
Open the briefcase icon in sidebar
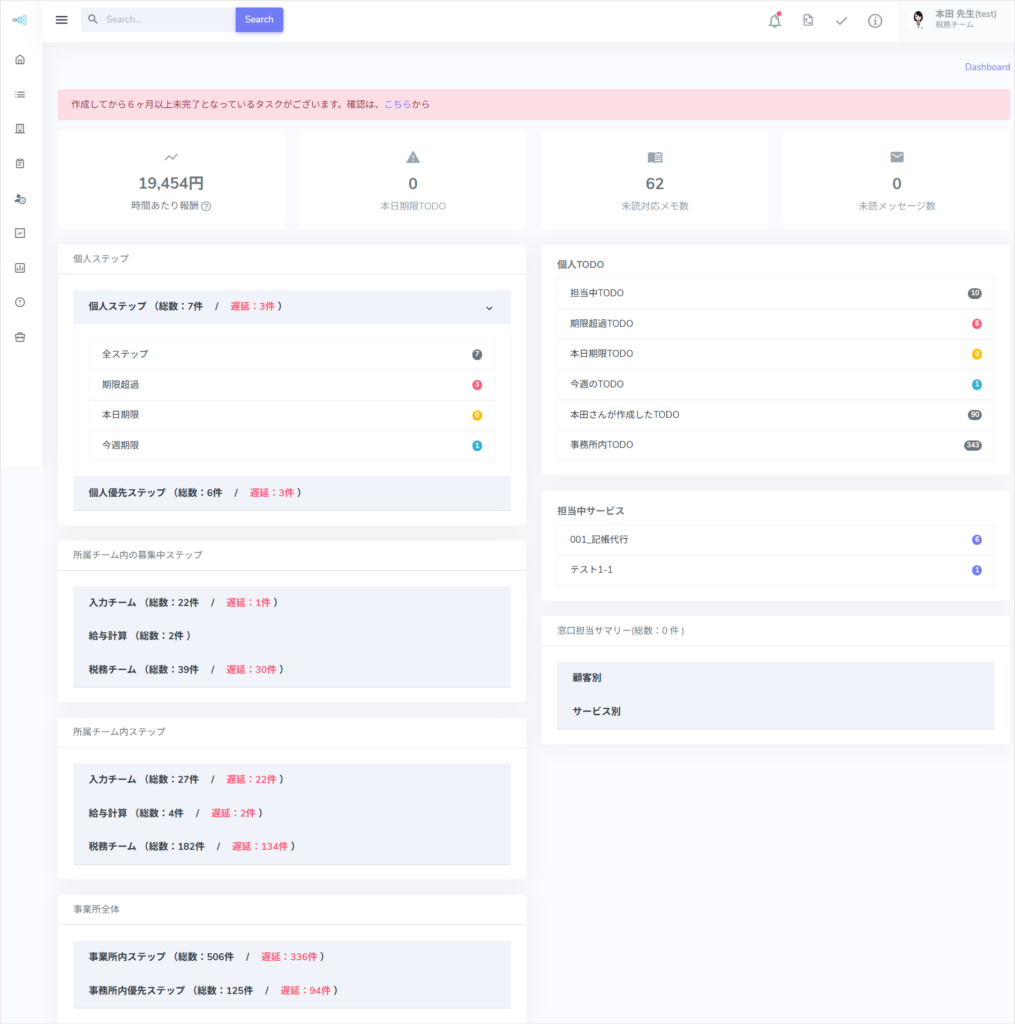coord(20,337)
